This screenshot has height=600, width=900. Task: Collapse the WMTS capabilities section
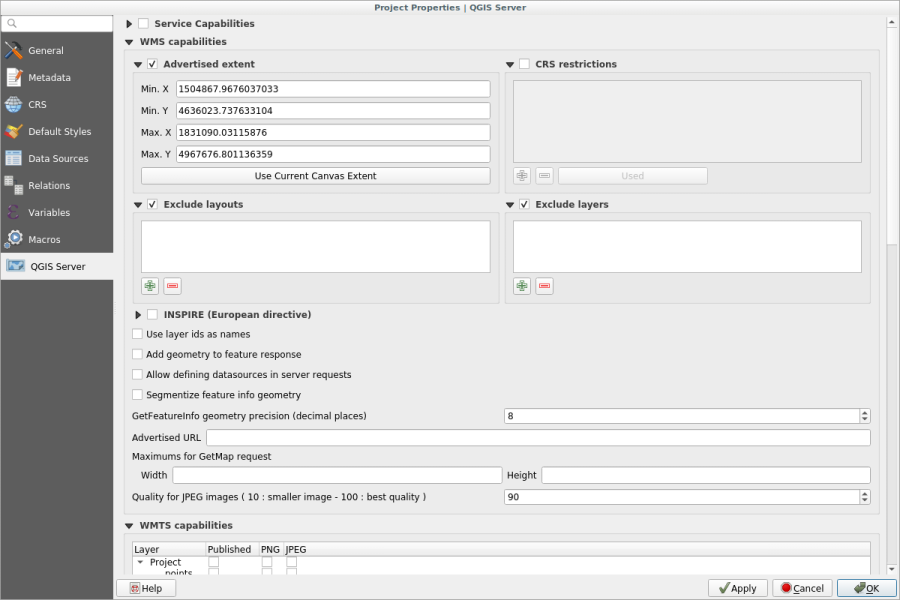(x=128, y=525)
